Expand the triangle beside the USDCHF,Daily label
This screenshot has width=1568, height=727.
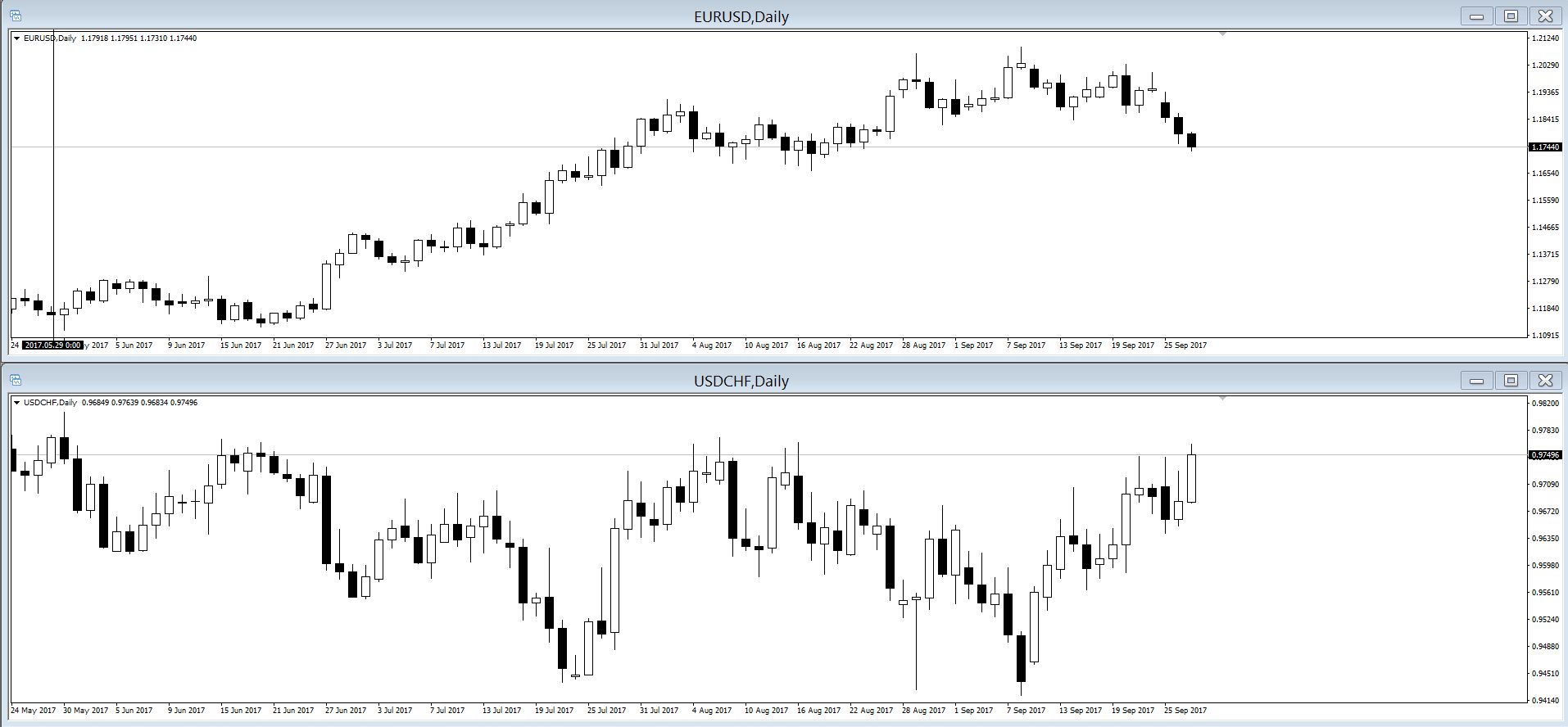[x=16, y=403]
